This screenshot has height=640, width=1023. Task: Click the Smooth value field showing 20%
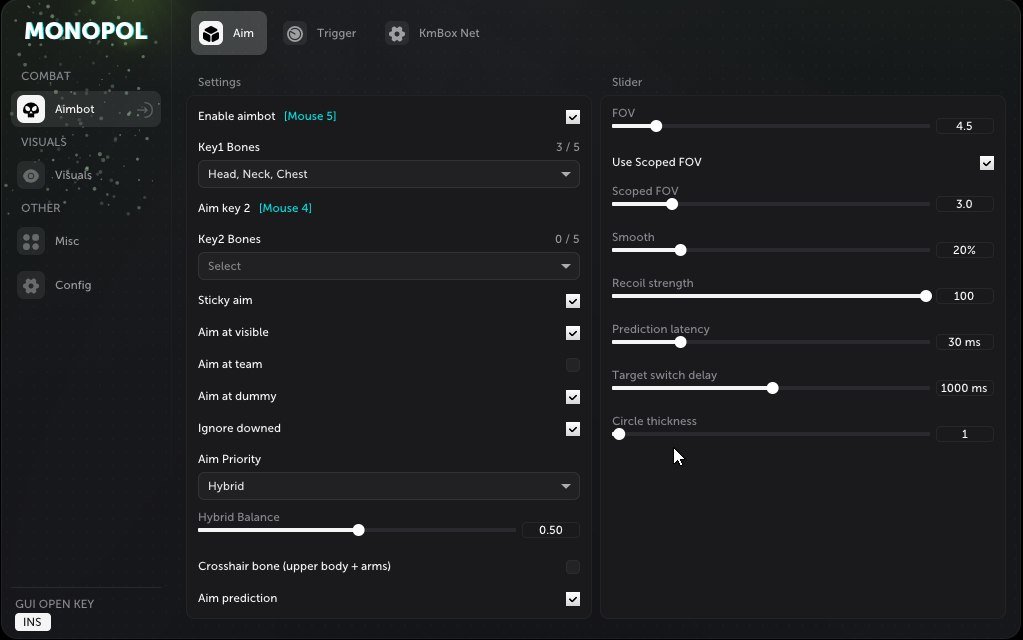(964, 250)
